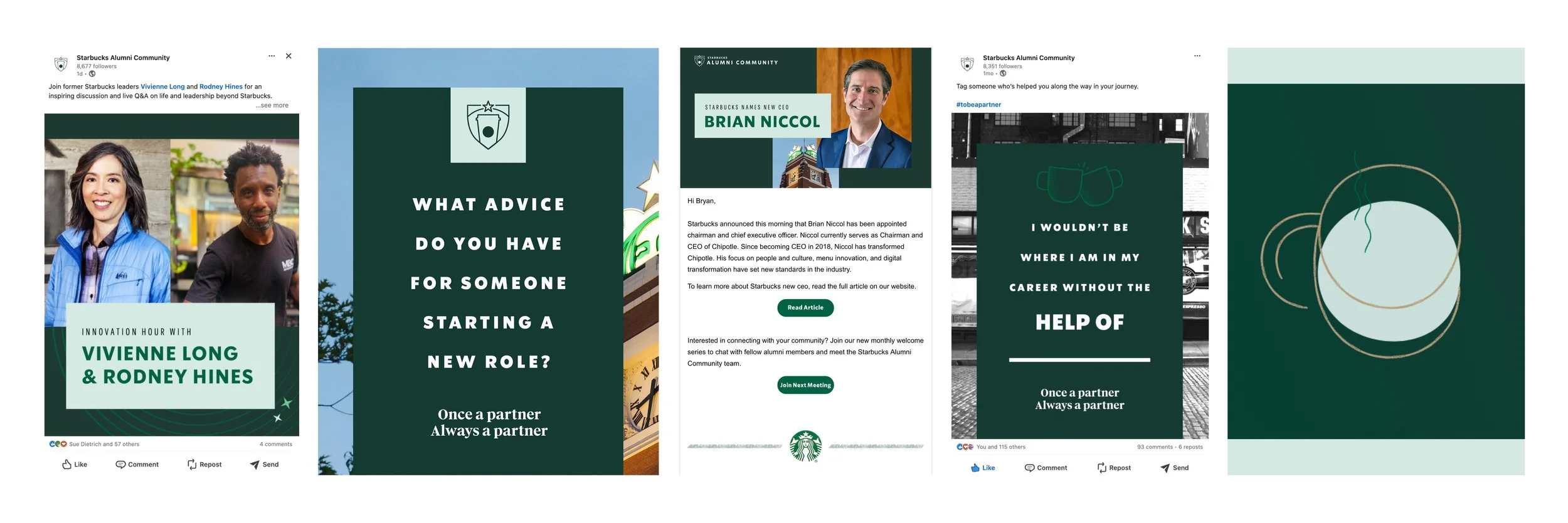Click the alumni shield avatar on the first post

coord(61,64)
